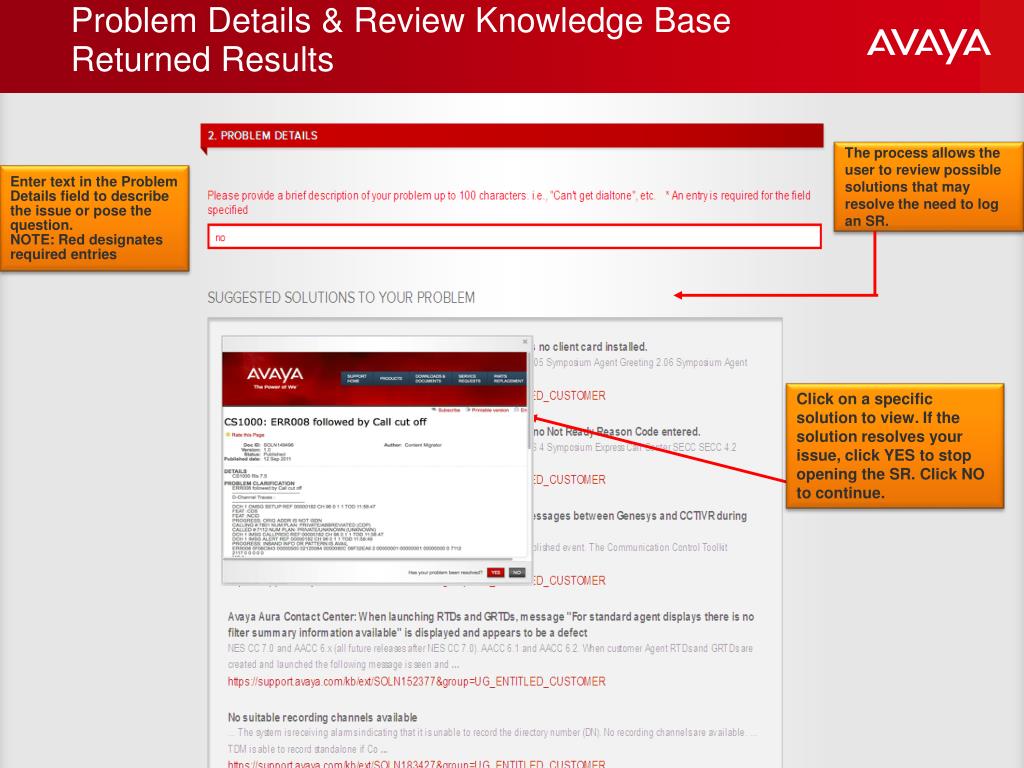Click Rate this Page star icon
This screenshot has height=768, width=1024.
click(x=228, y=434)
